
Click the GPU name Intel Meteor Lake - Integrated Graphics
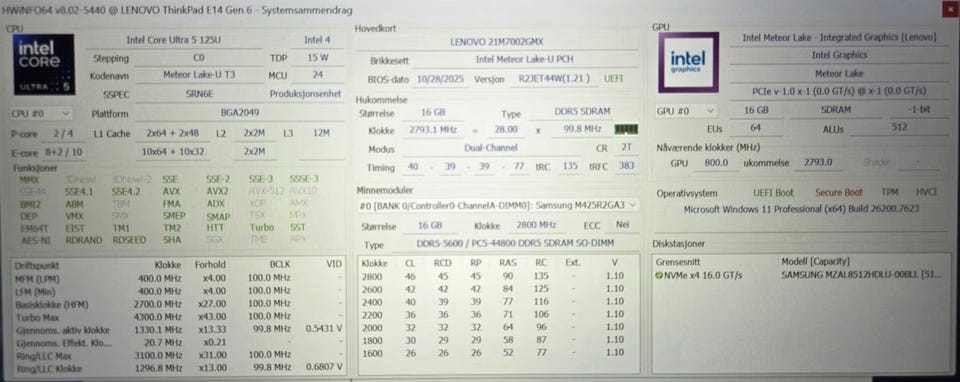[839, 37]
